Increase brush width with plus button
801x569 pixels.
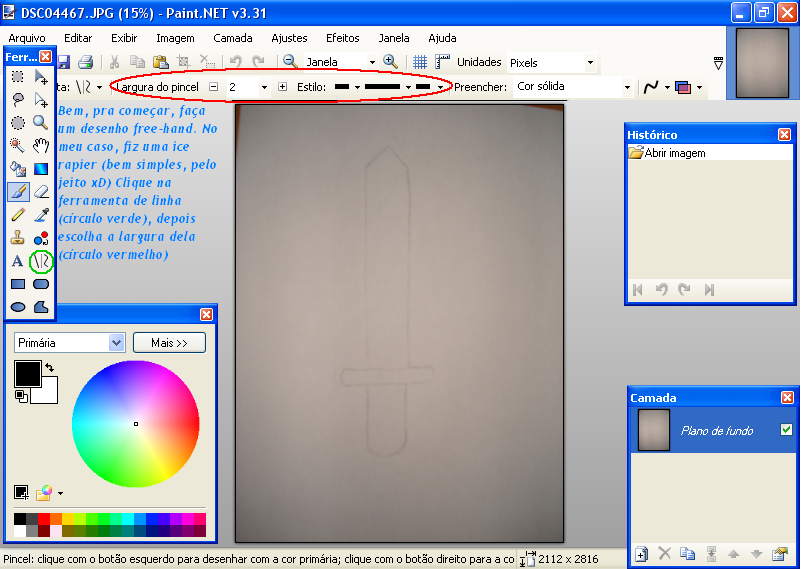tap(283, 87)
